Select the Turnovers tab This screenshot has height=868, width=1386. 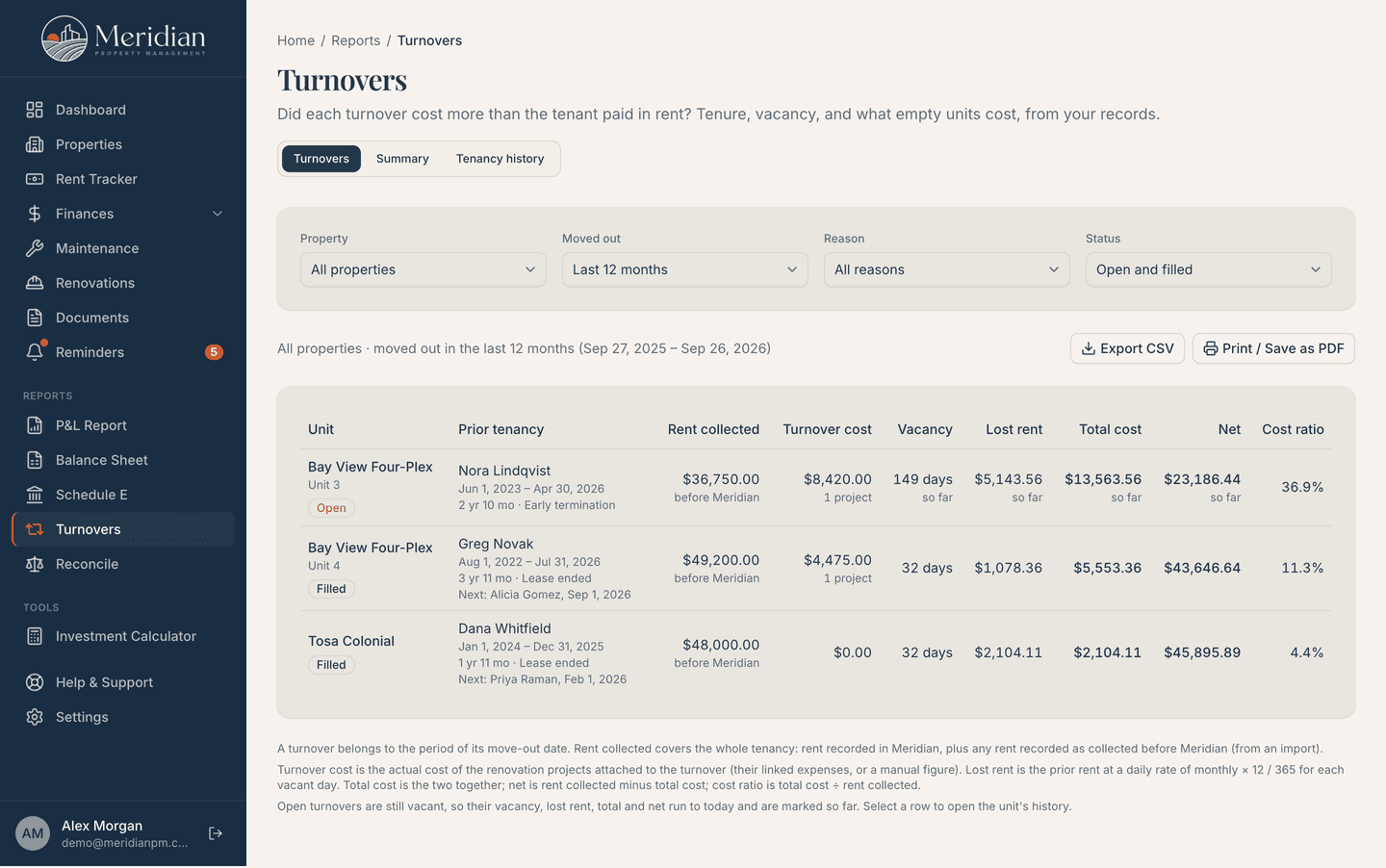click(x=321, y=159)
